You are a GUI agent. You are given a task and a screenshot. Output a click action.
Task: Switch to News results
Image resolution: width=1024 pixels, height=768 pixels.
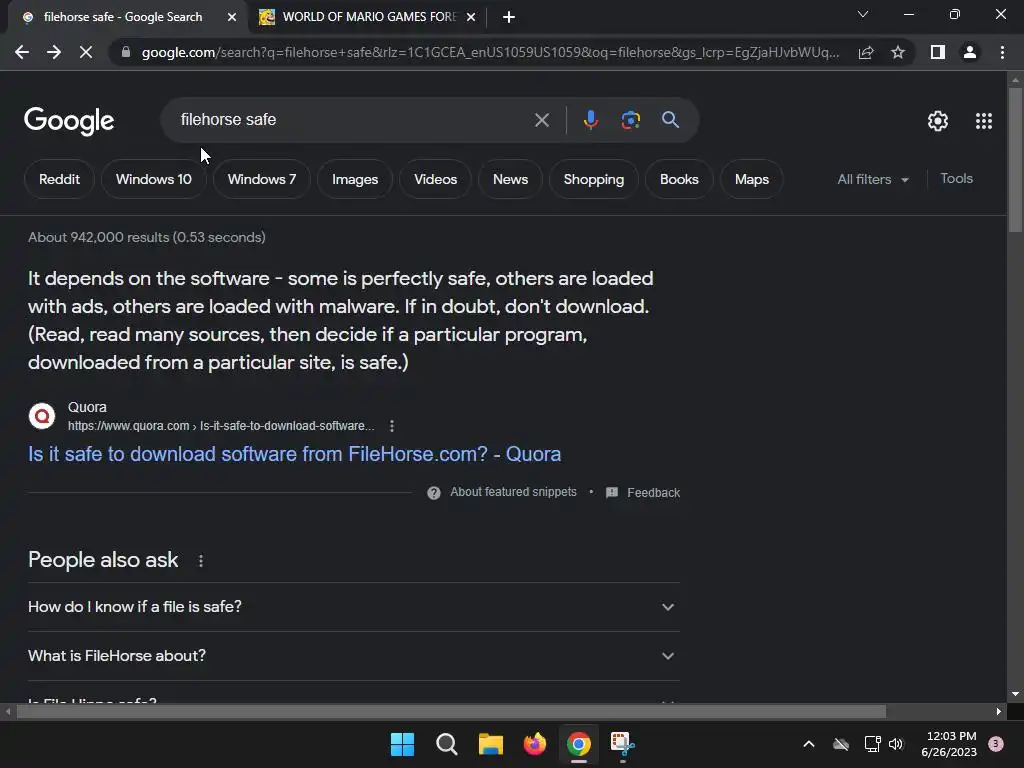pos(510,179)
